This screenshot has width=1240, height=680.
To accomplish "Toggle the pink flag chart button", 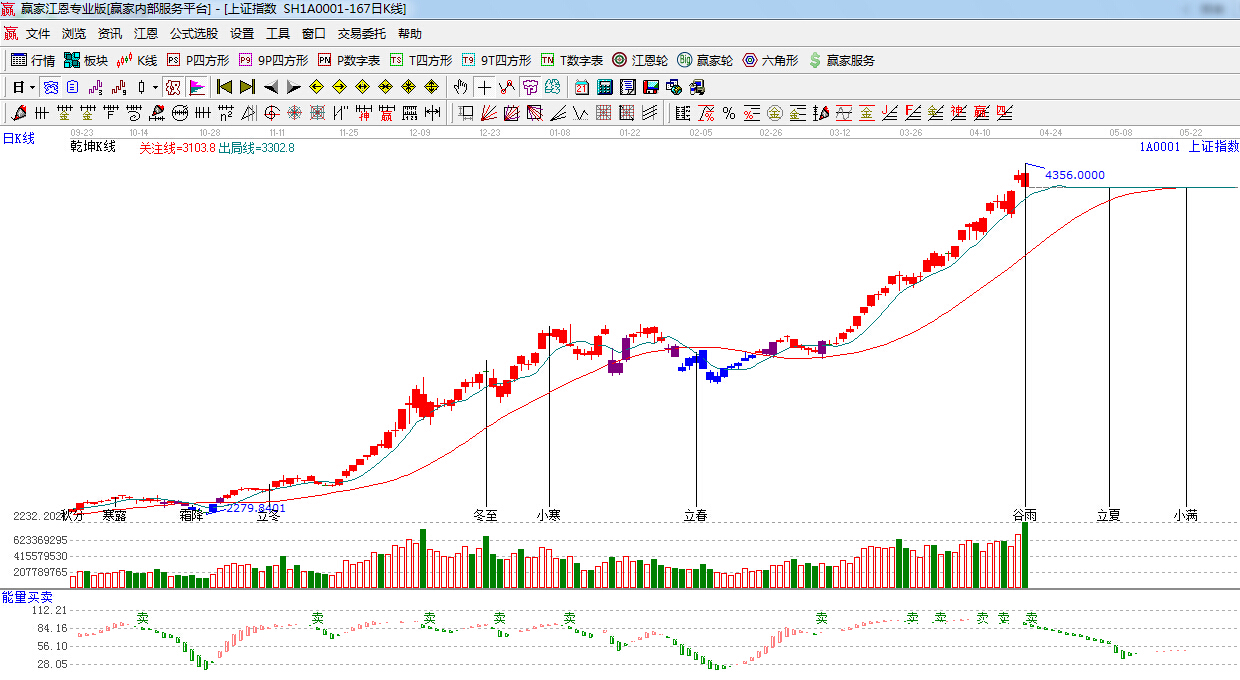I will click(197, 87).
